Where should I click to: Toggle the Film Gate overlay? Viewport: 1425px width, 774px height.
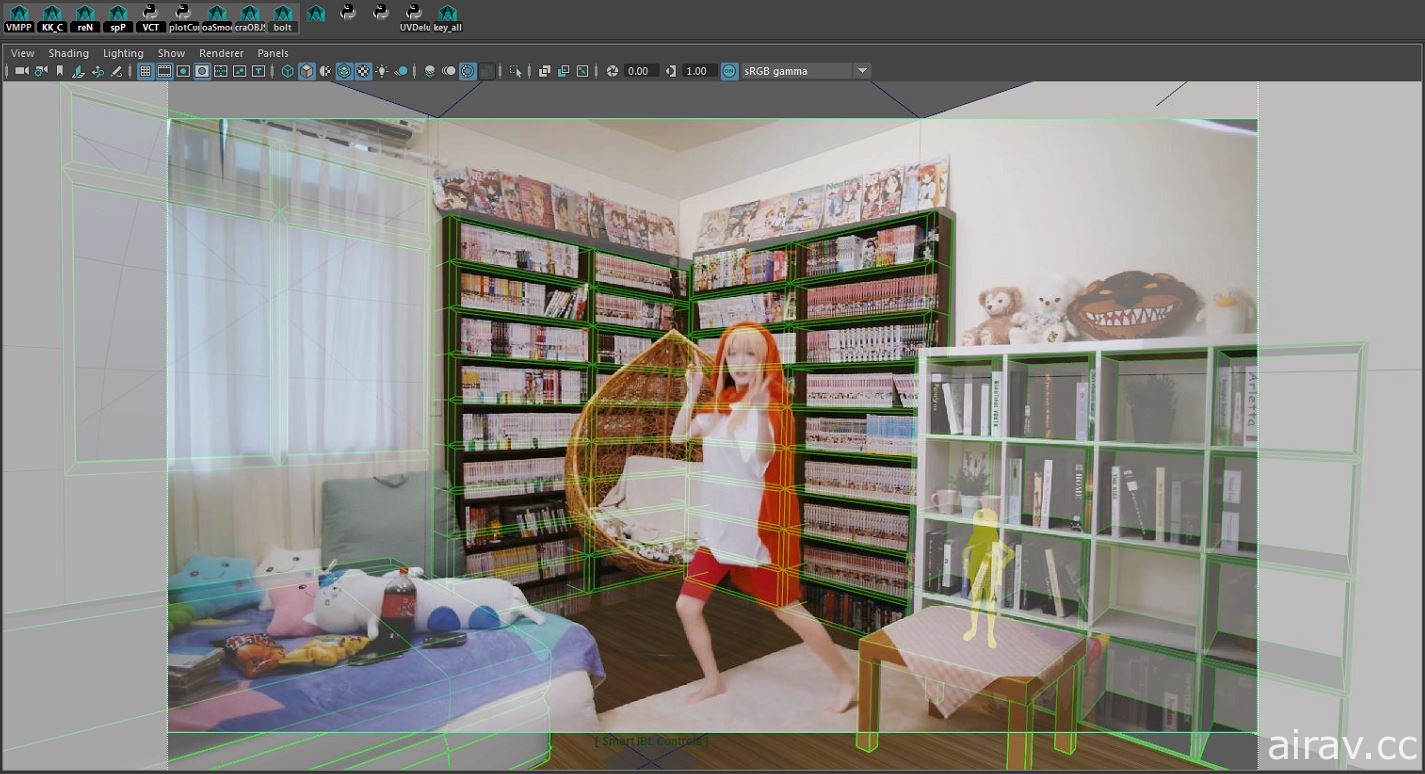pyautogui.click(x=164, y=71)
